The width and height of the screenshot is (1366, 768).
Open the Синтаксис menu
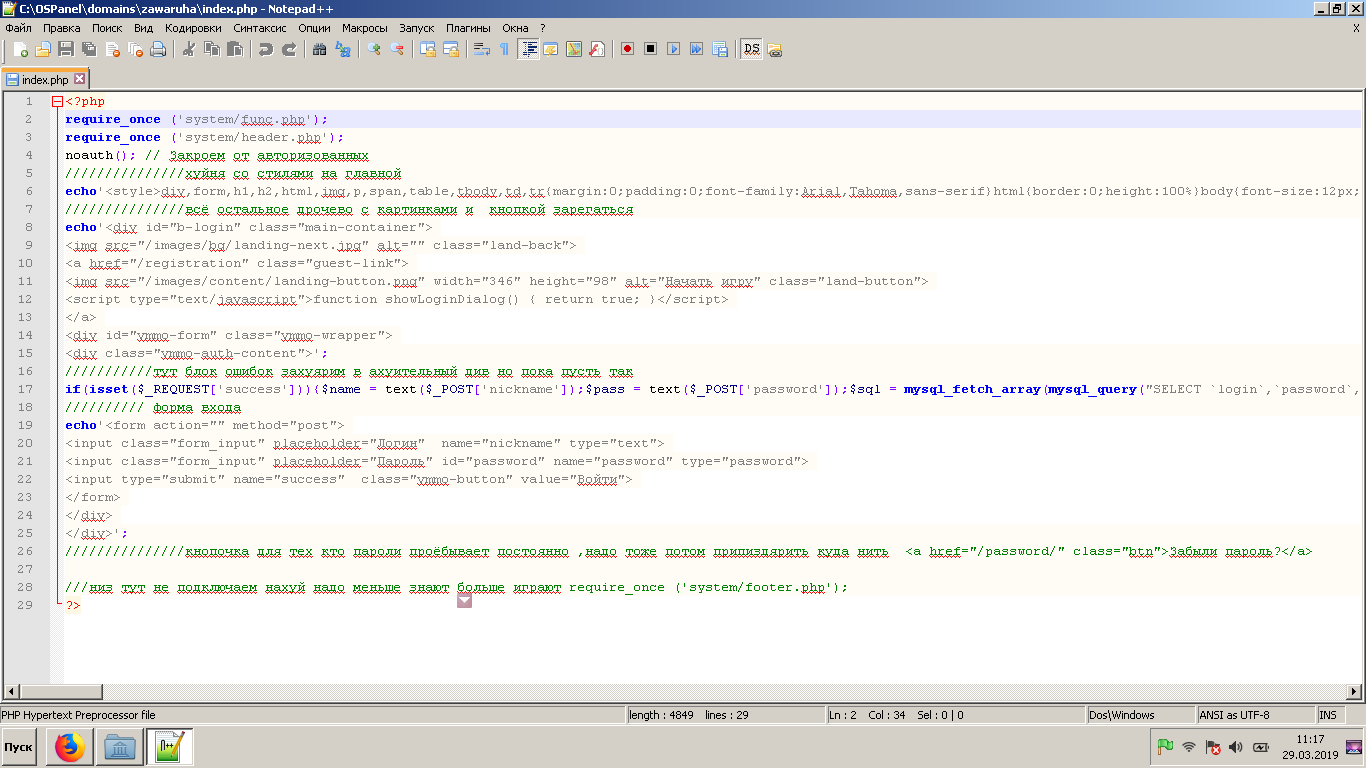tap(260, 28)
